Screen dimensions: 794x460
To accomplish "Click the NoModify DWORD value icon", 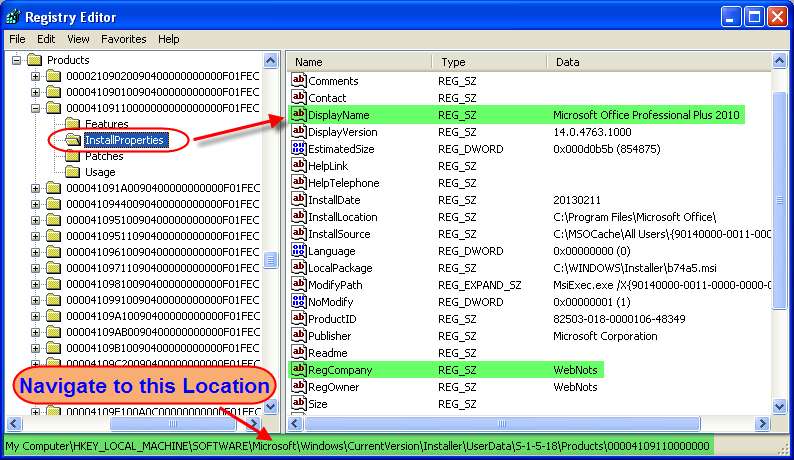I will 298,302.
